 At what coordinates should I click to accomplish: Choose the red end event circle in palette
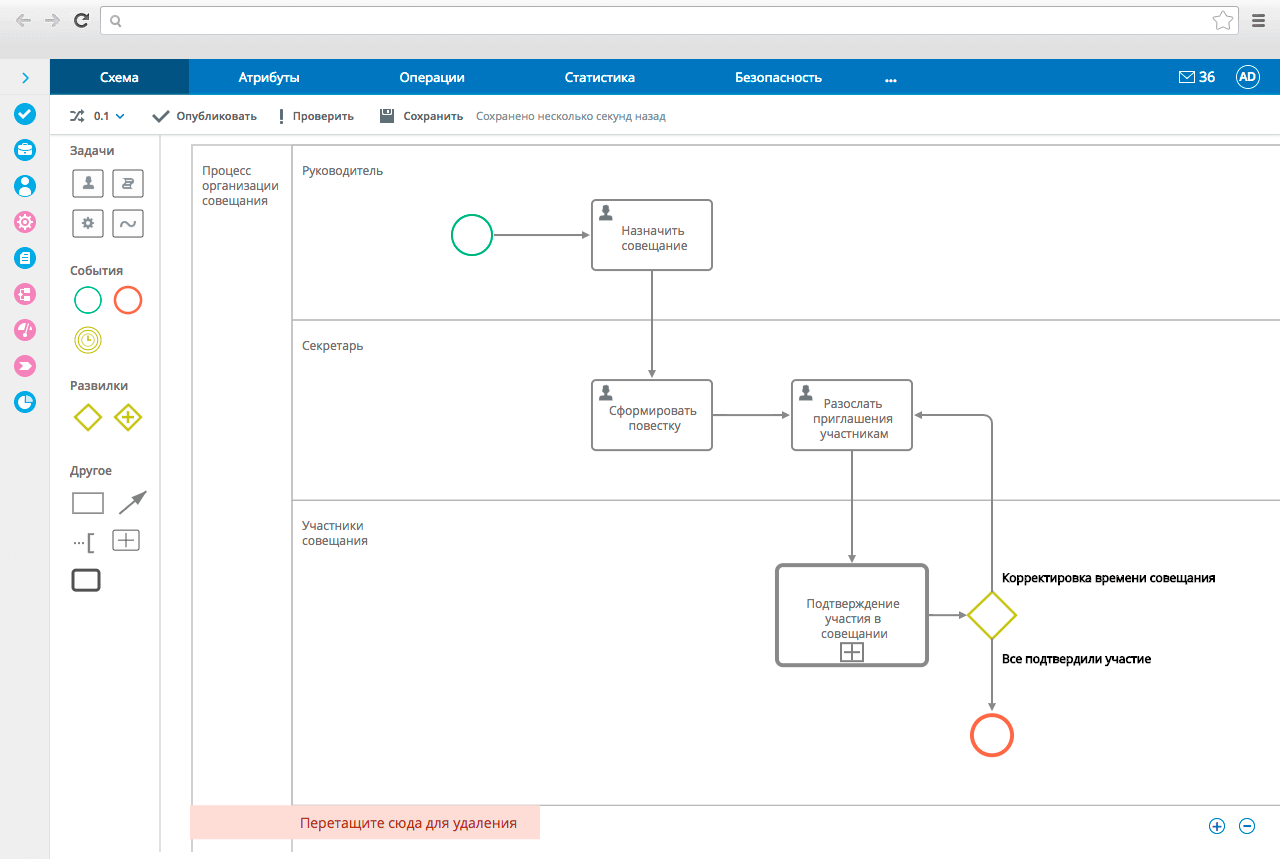[128, 300]
